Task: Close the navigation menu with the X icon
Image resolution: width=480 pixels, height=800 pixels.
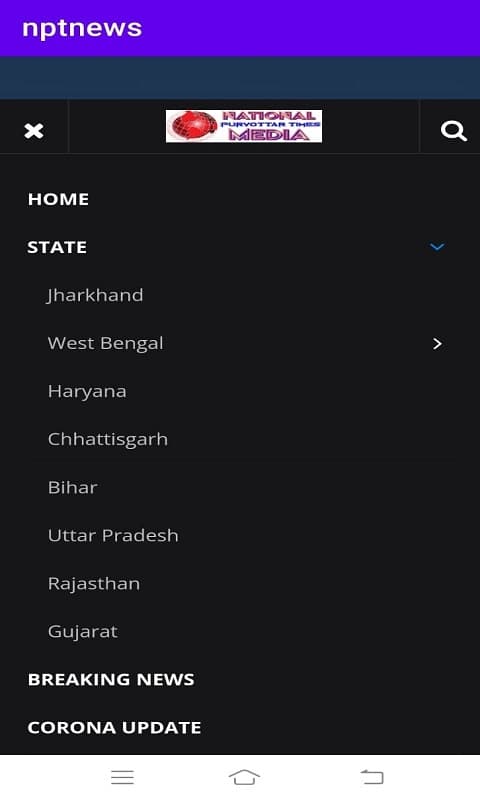Action: coord(34,131)
